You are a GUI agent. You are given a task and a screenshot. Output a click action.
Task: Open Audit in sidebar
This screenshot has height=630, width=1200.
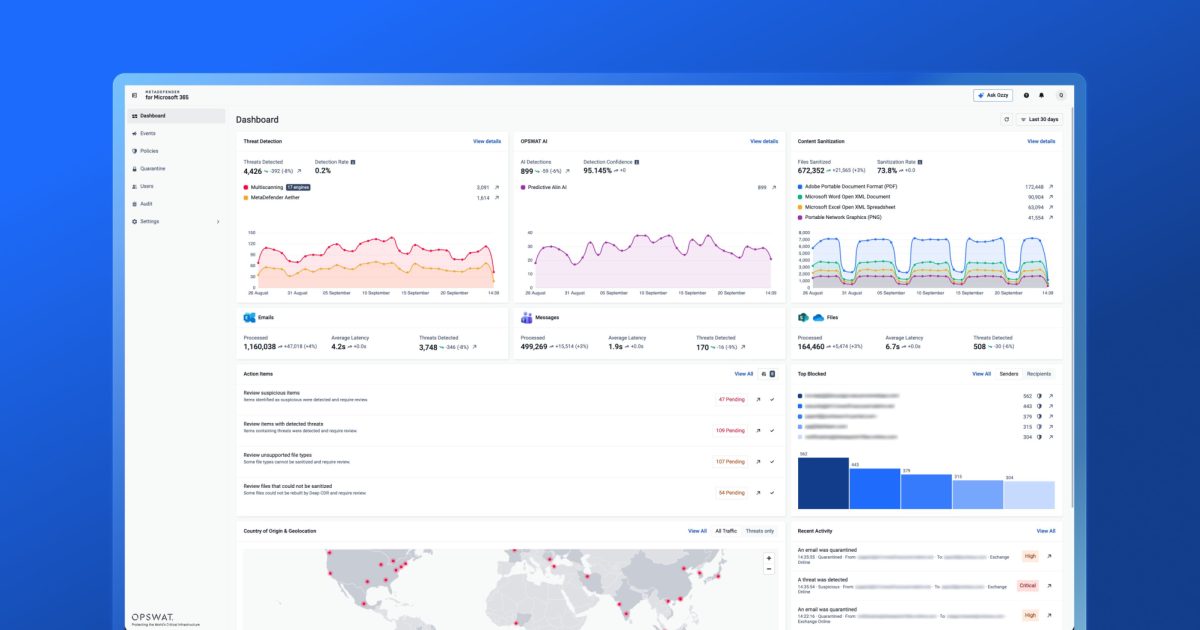click(x=176, y=203)
